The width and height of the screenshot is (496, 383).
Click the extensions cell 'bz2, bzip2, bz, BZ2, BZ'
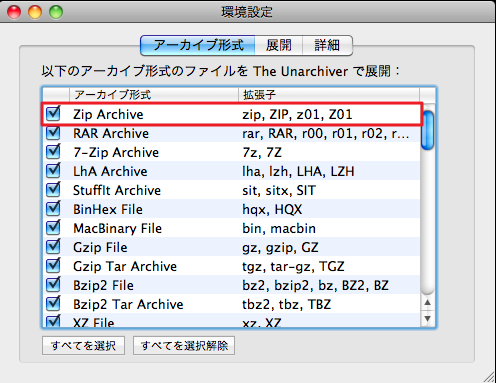[x=316, y=285]
